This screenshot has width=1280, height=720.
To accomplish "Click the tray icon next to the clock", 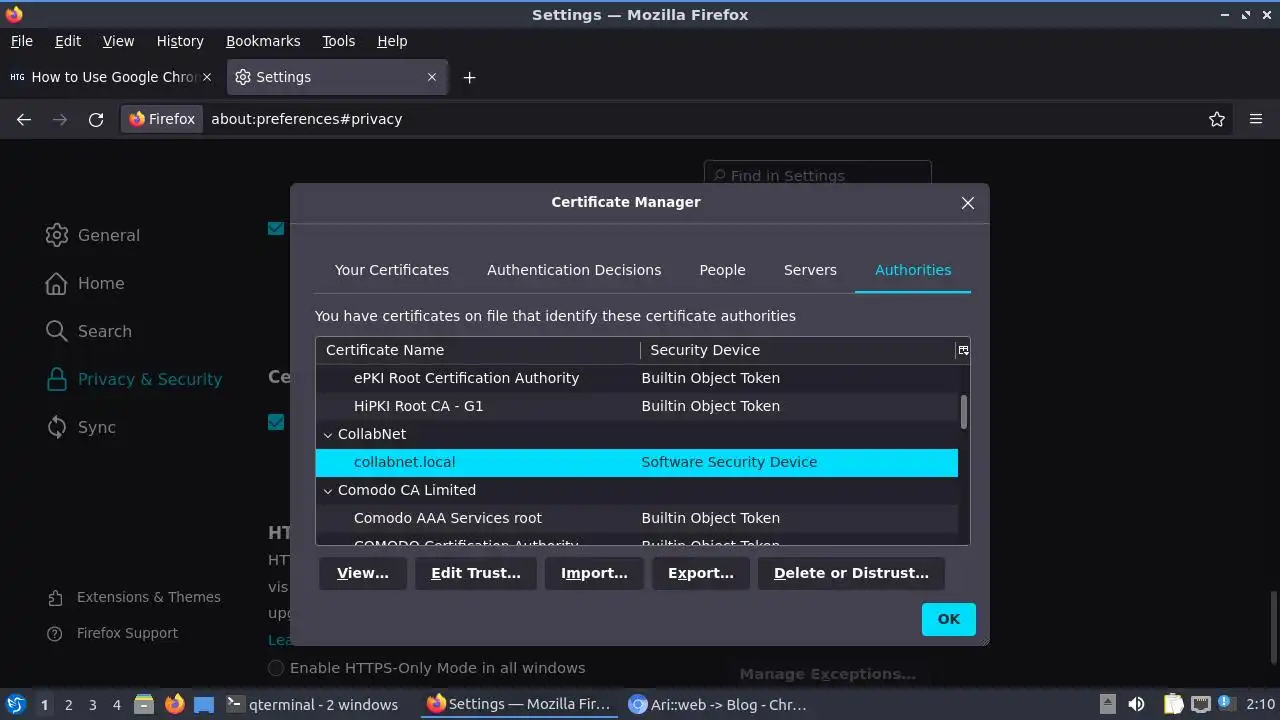I will click(x=1228, y=704).
